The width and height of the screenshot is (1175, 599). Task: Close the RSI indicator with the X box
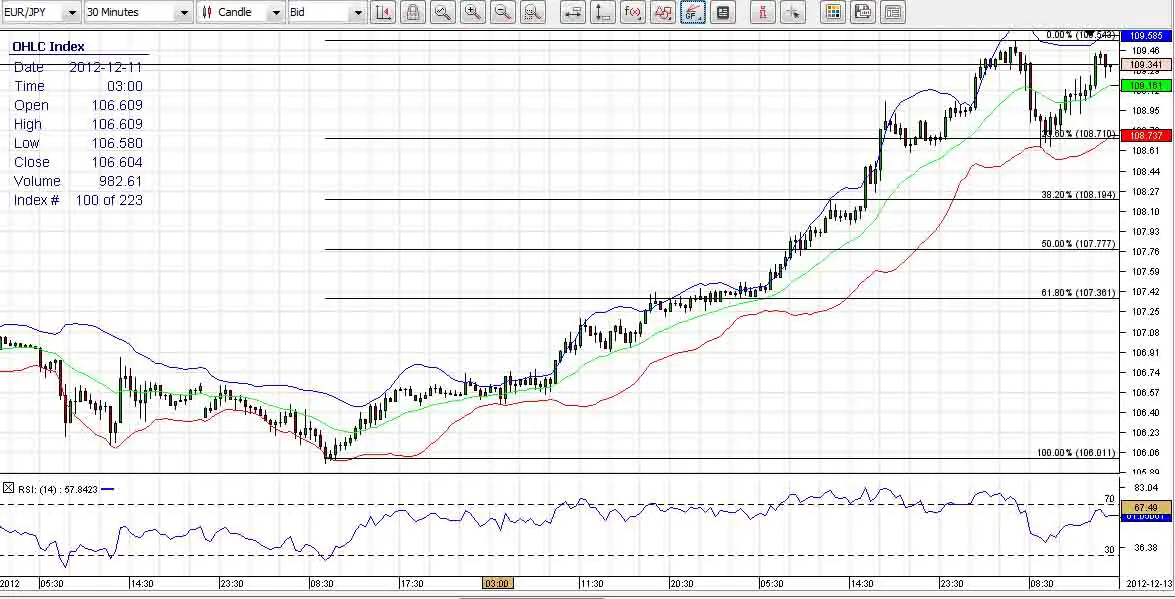[7, 488]
